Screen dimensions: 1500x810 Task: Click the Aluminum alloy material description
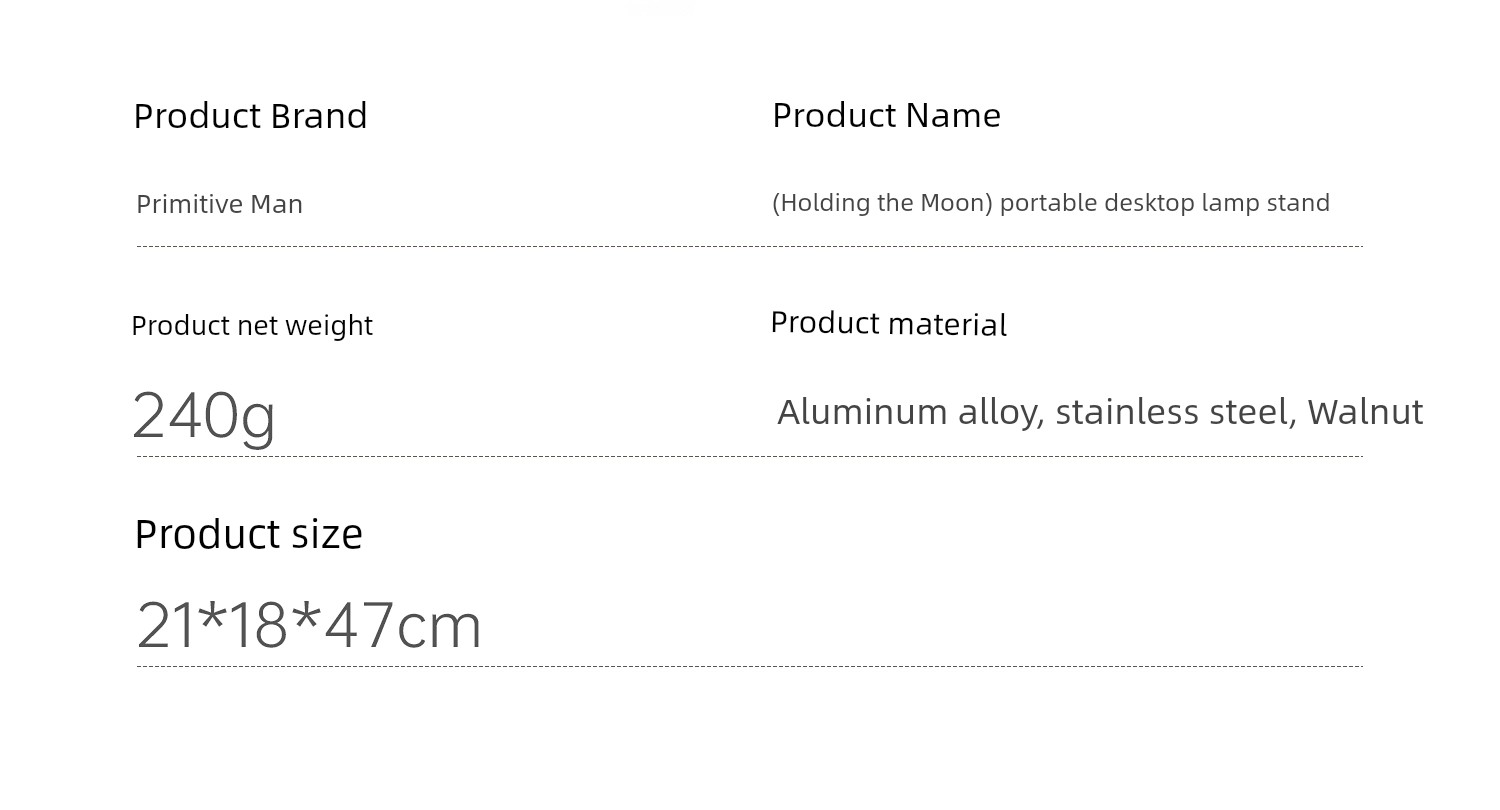tap(1100, 412)
